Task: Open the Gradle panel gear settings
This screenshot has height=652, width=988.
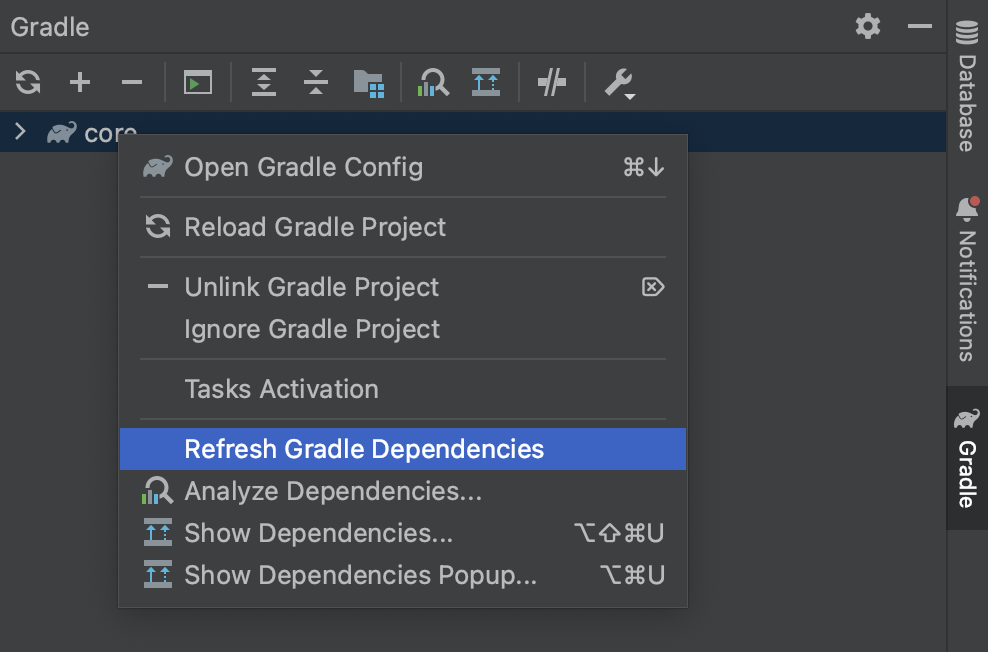Action: (868, 26)
